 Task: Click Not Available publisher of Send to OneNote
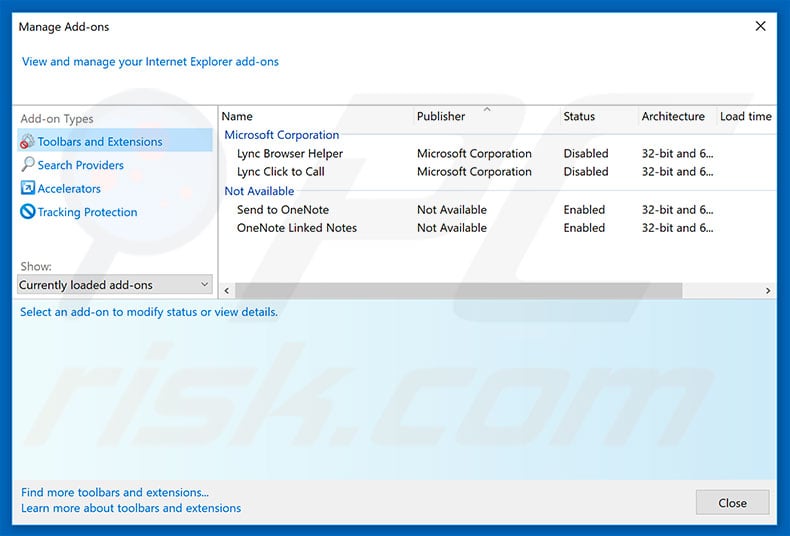coord(452,210)
